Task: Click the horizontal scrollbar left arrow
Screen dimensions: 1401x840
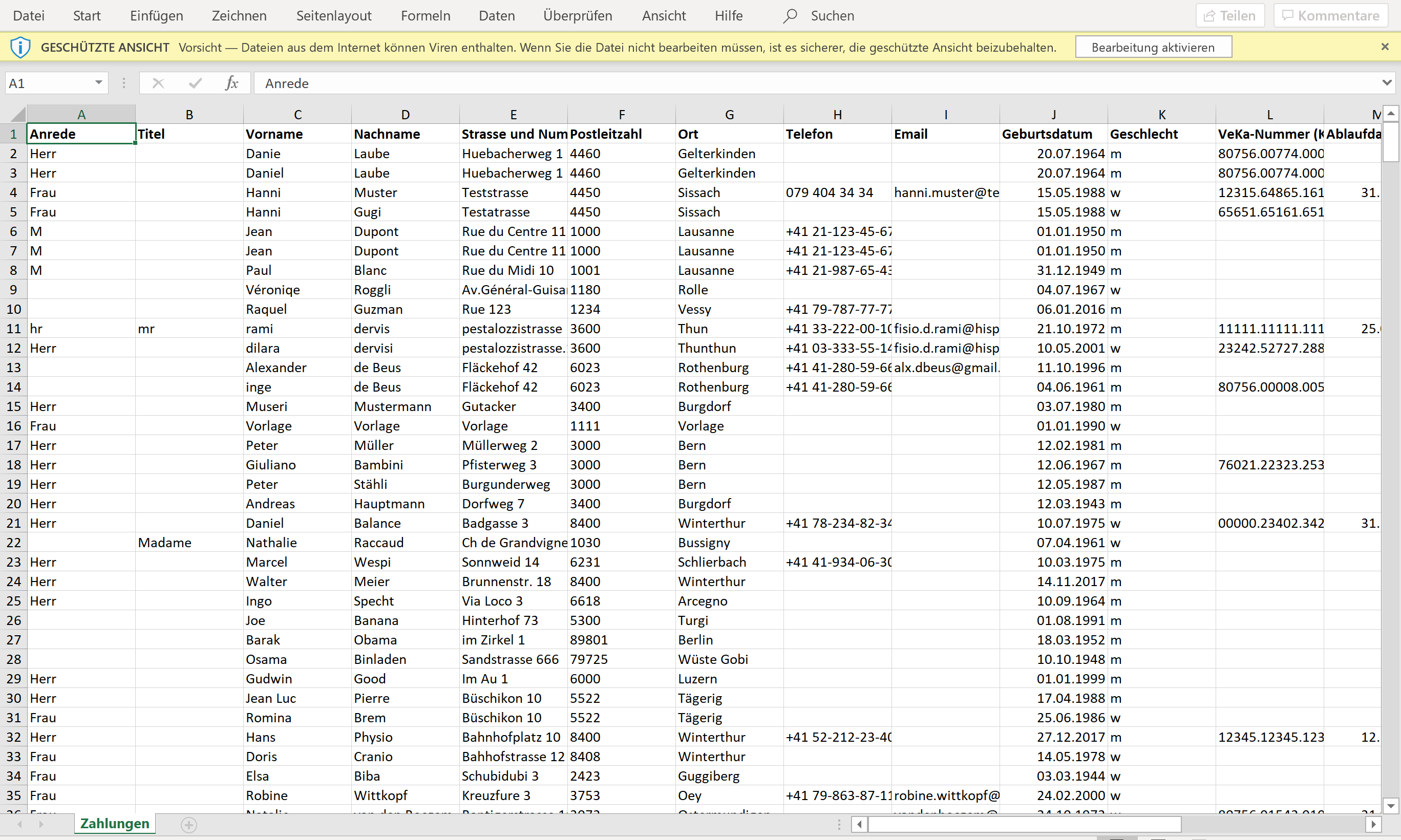Action: coord(859,825)
